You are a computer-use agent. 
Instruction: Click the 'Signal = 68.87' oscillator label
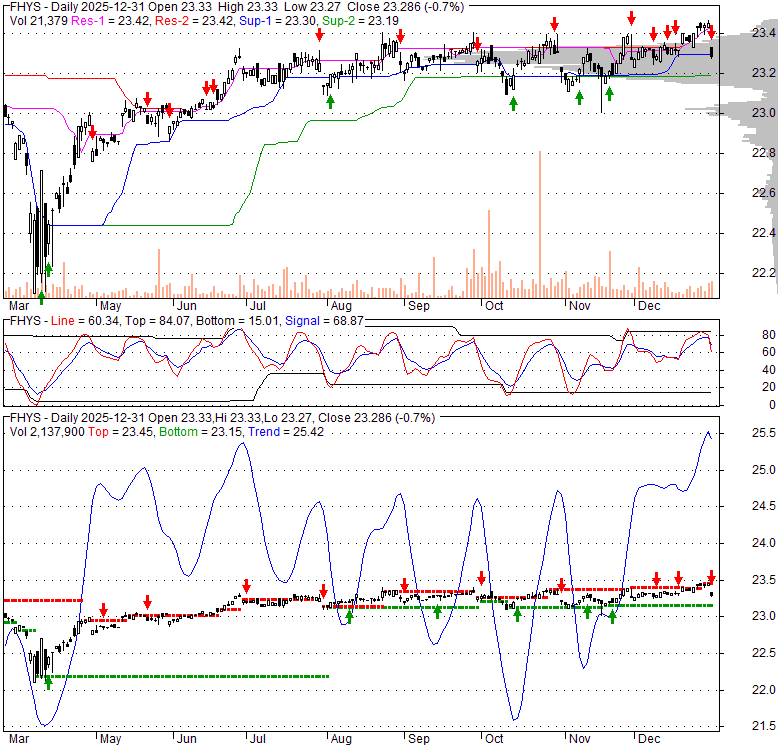(x=324, y=321)
